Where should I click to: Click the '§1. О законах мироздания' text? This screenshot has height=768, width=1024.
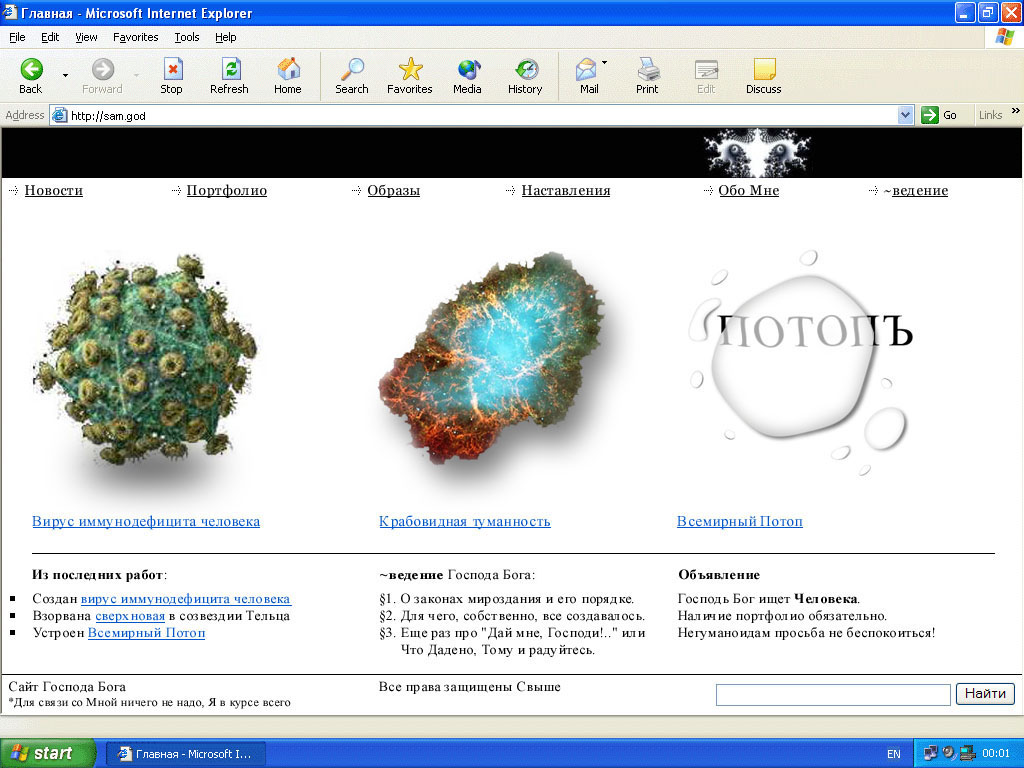point(506,599)
